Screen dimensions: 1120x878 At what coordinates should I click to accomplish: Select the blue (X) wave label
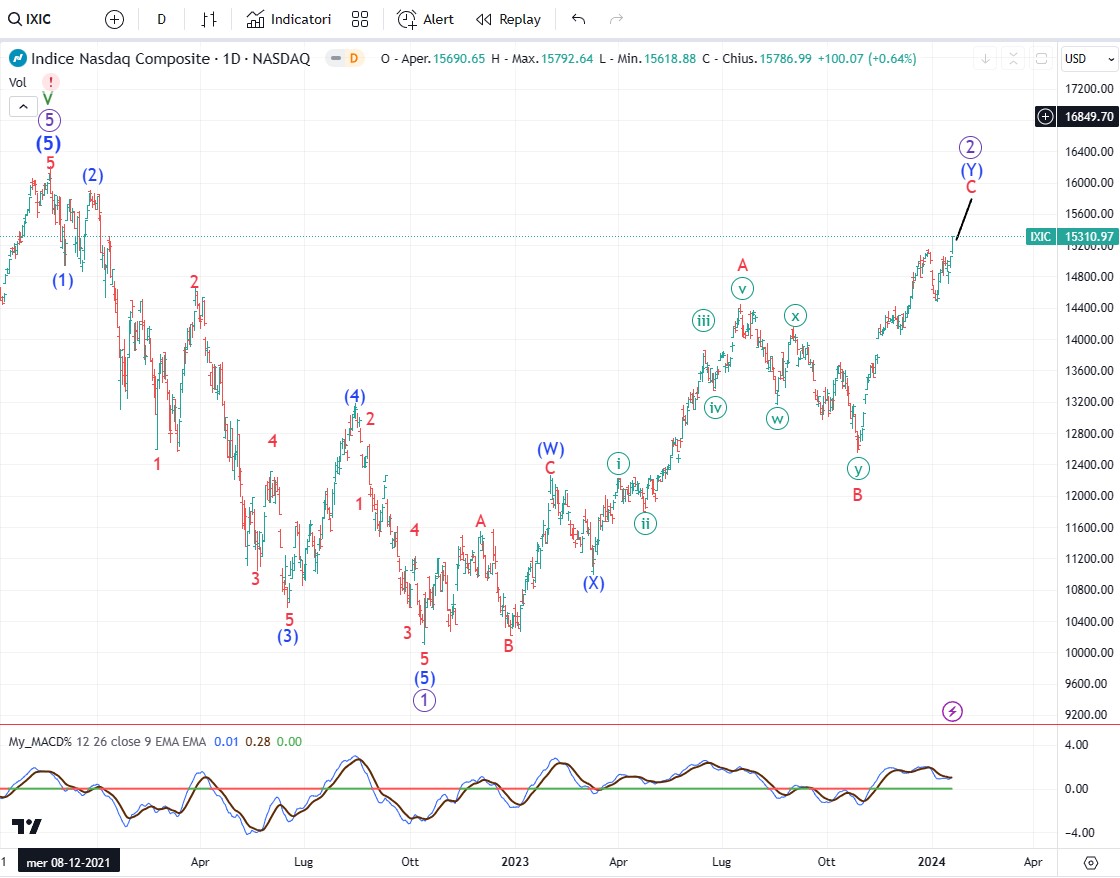594,584
